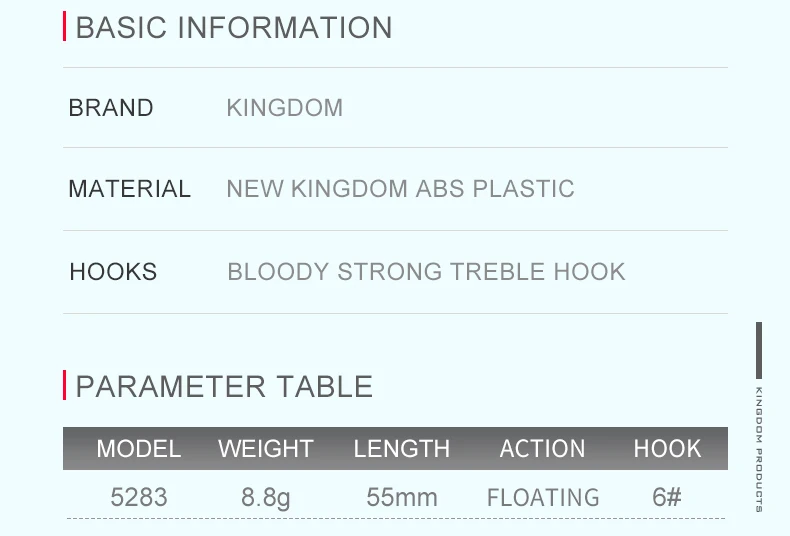Select the MATERIAL label
The image size is (790, 536).
point(129,189)
